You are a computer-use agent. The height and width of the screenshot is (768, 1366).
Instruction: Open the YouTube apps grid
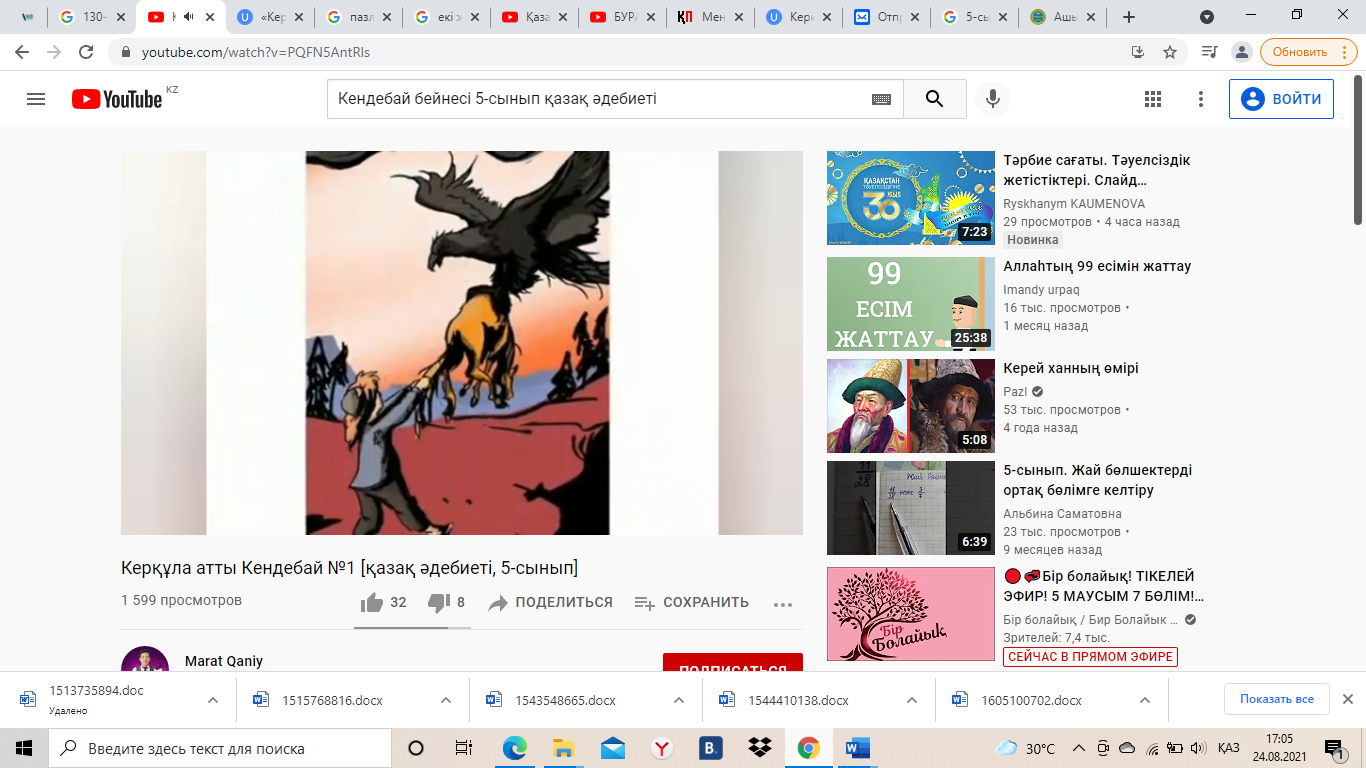pyautogui.click(x=1153, y=99)
